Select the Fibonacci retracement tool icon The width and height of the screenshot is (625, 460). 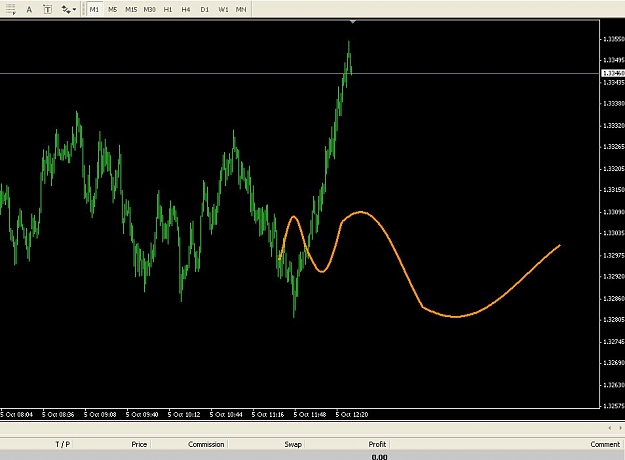click(x=10, y=9)
